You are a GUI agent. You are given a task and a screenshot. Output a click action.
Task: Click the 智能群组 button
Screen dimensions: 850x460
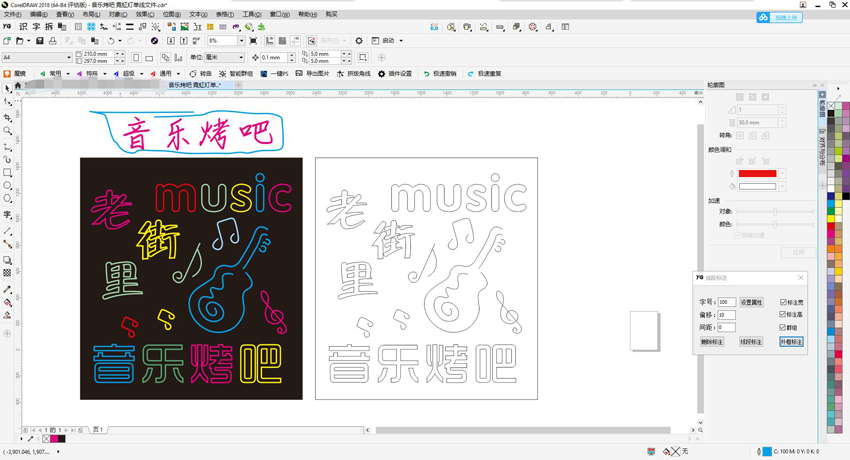coord(236,74)
